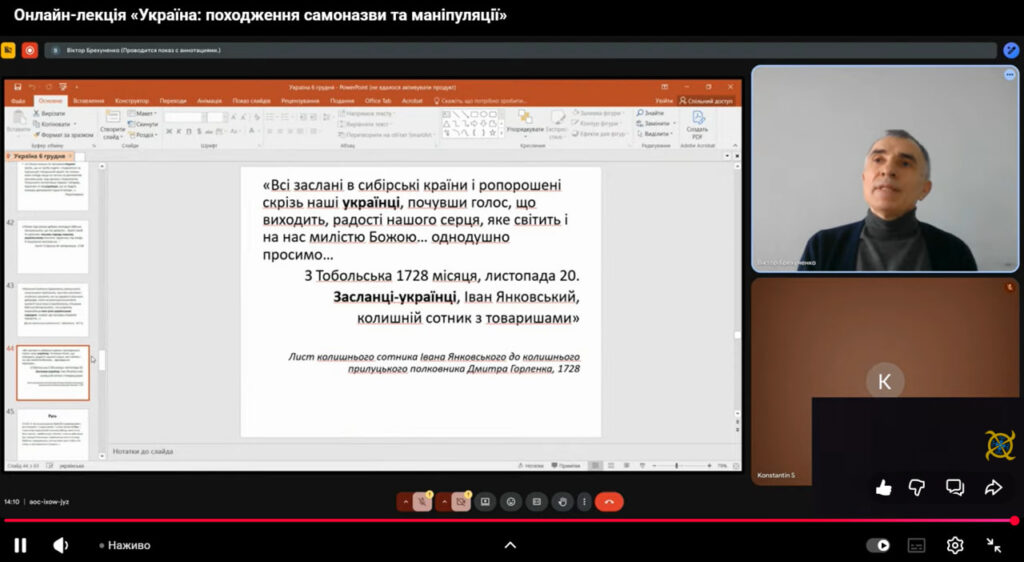Toggle the muted microphone in meeting
Image resolution: width=1024 pixels, height=562 pixels.
click(423, 502)
